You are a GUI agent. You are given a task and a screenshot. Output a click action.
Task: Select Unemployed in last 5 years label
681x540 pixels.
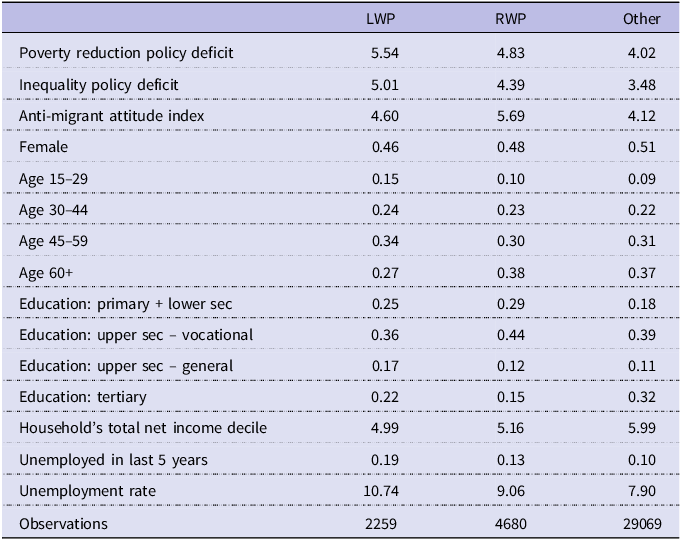coord(113,460)
